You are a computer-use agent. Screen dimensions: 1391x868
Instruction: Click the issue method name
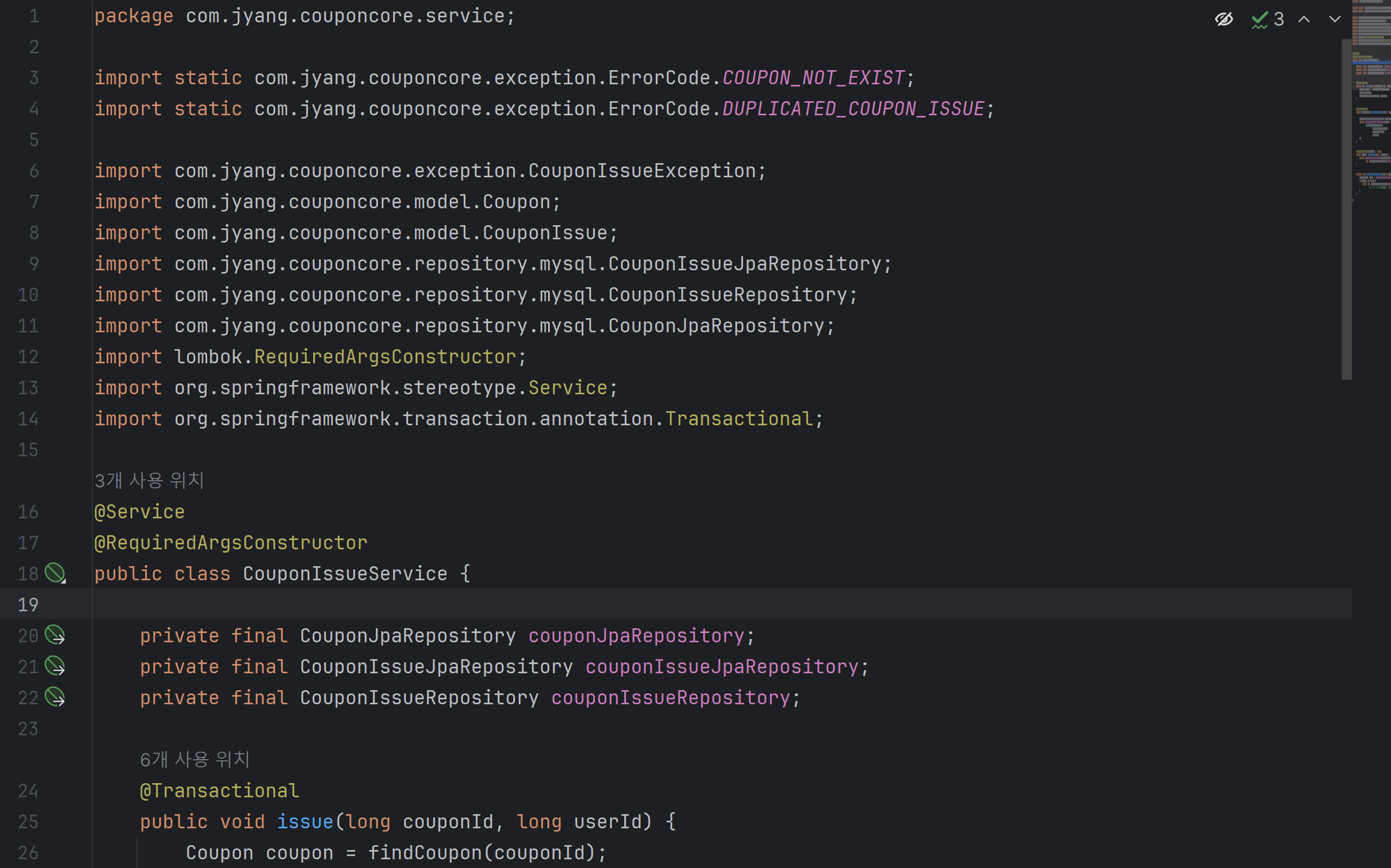[305, 821]
